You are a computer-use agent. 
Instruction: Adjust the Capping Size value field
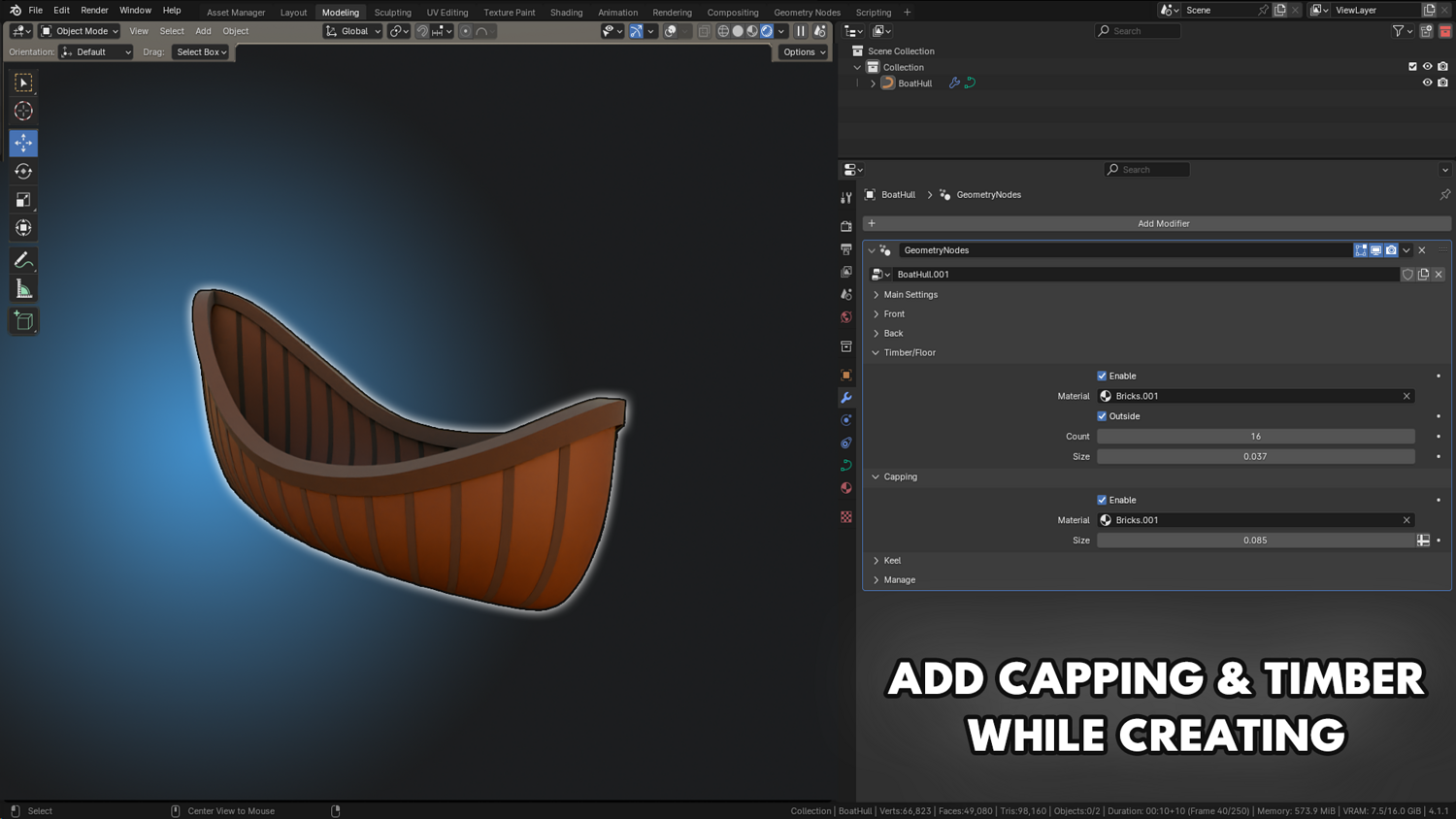pos(1254,541)
